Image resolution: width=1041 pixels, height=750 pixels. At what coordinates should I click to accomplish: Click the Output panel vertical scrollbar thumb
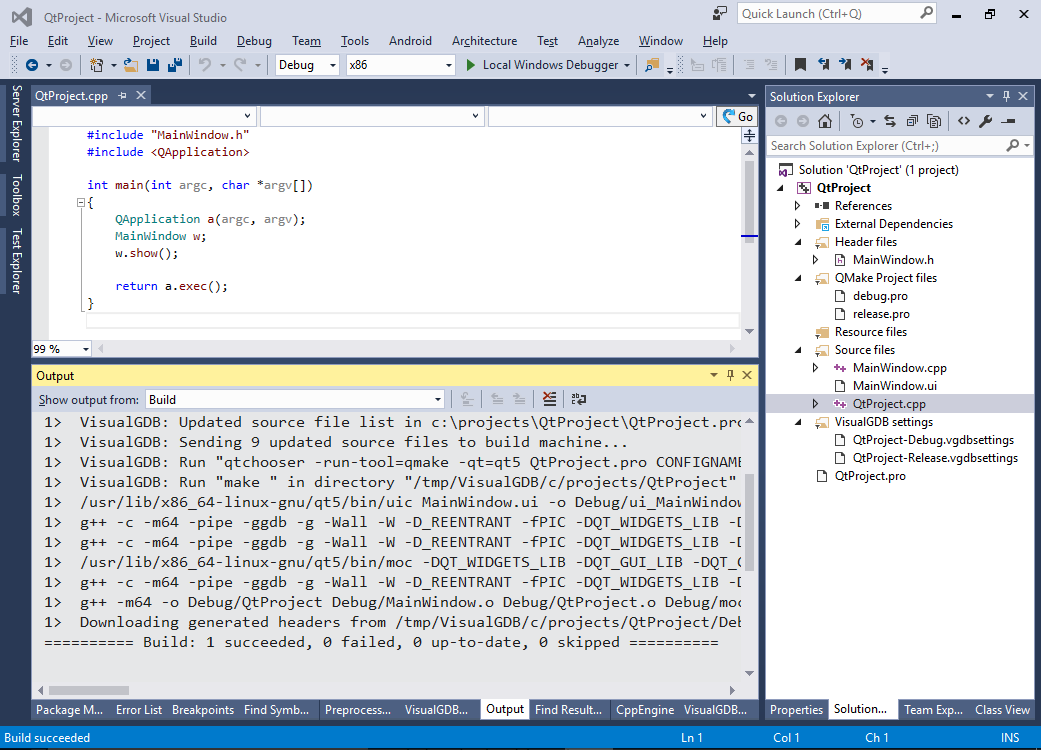click(x=750, y=522)
